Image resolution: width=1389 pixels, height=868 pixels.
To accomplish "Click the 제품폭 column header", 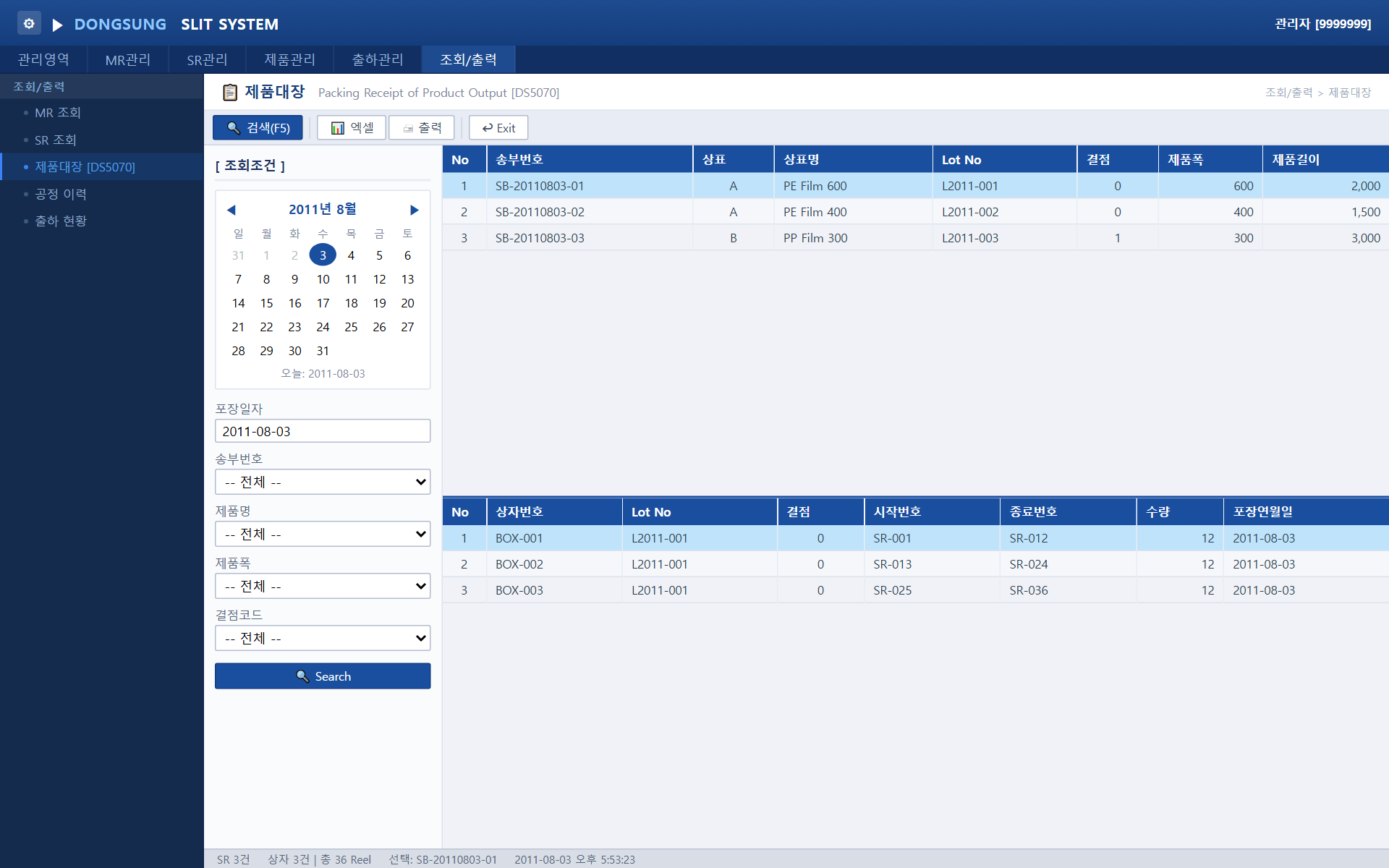I will click(x=1211, y=160).
